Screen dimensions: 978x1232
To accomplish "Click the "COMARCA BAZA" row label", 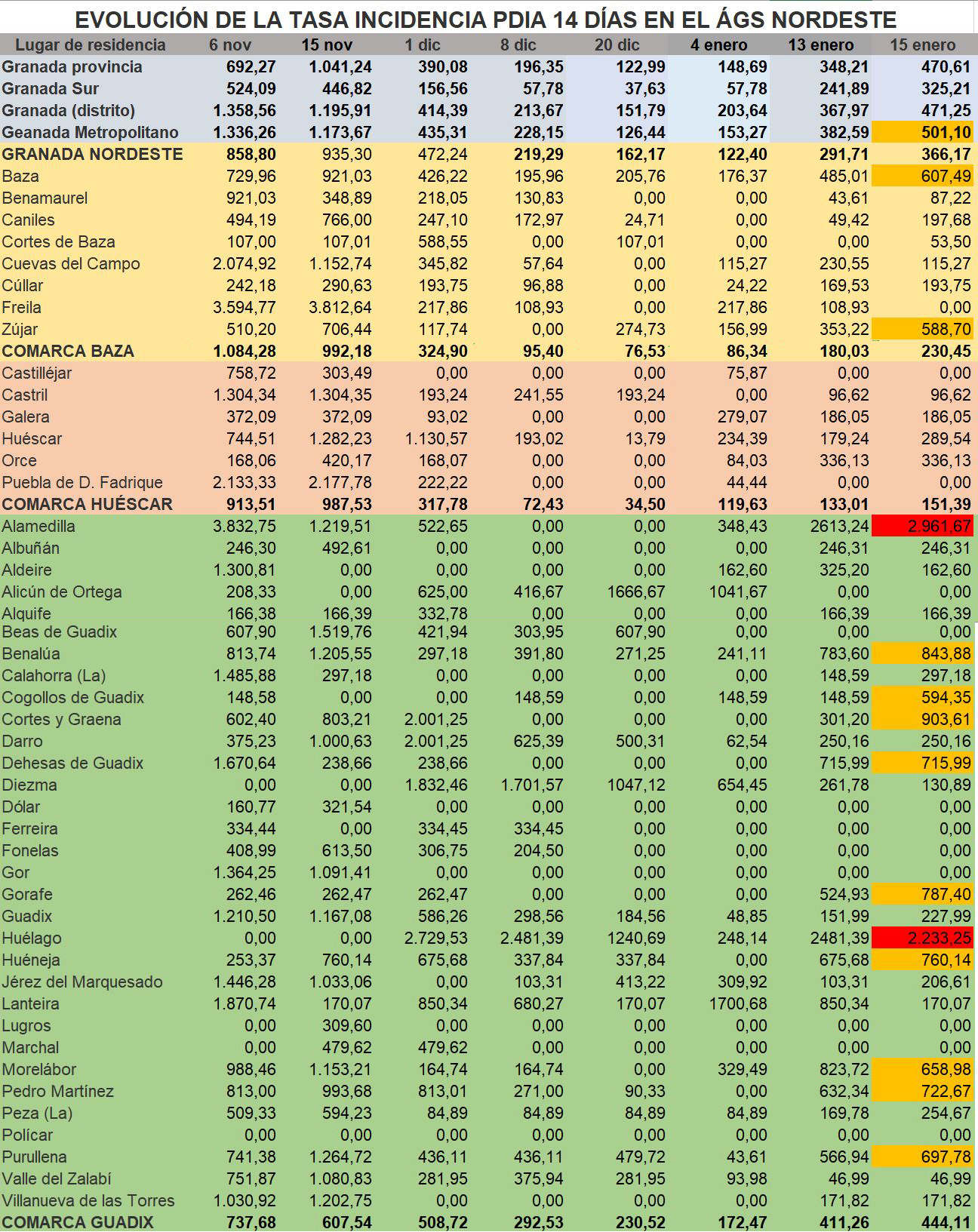I will (68, 352).
